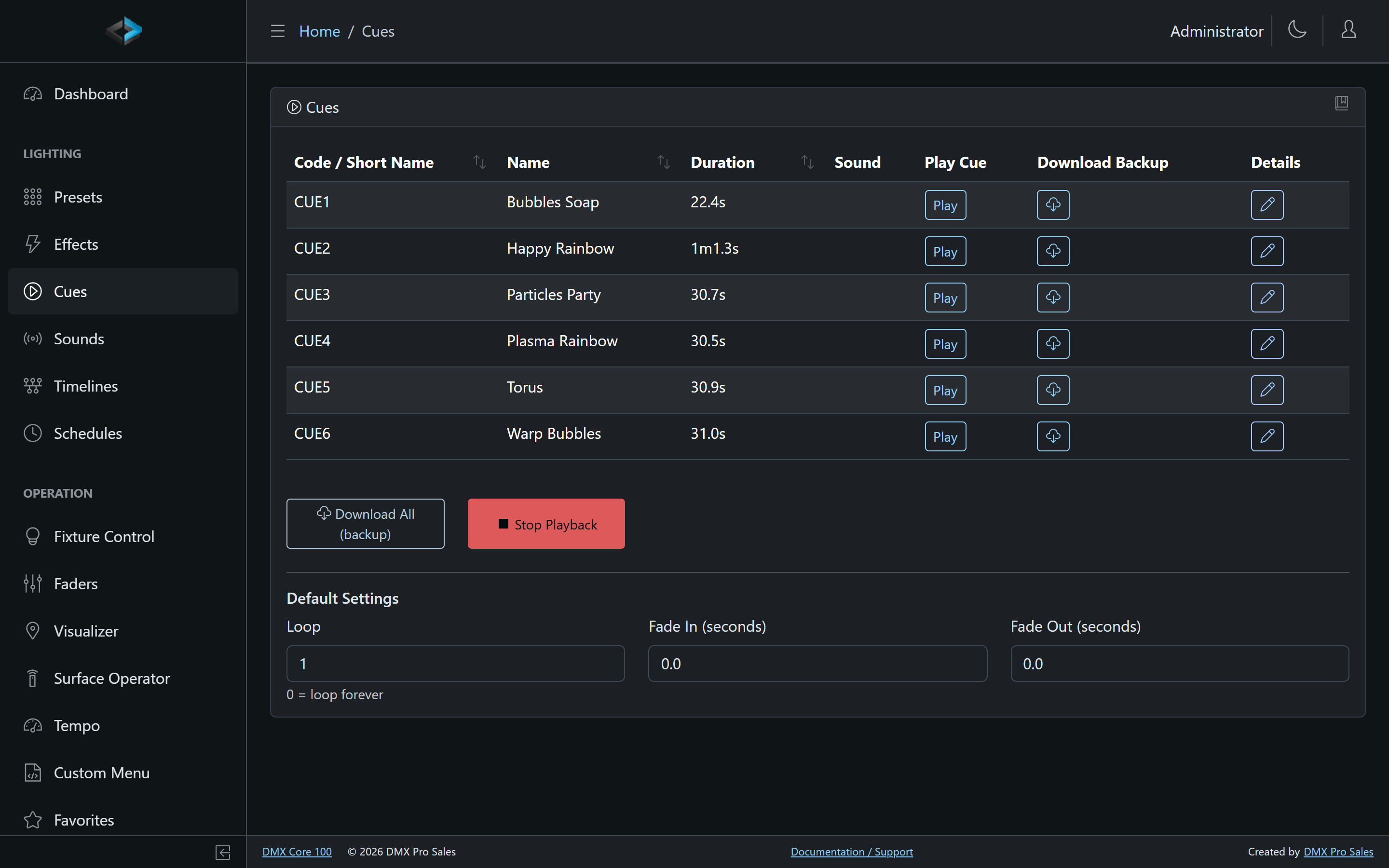Screen dimensions: 1389x868
Task: Play the Plasma Rainbow cue
Action: point(945,344)
